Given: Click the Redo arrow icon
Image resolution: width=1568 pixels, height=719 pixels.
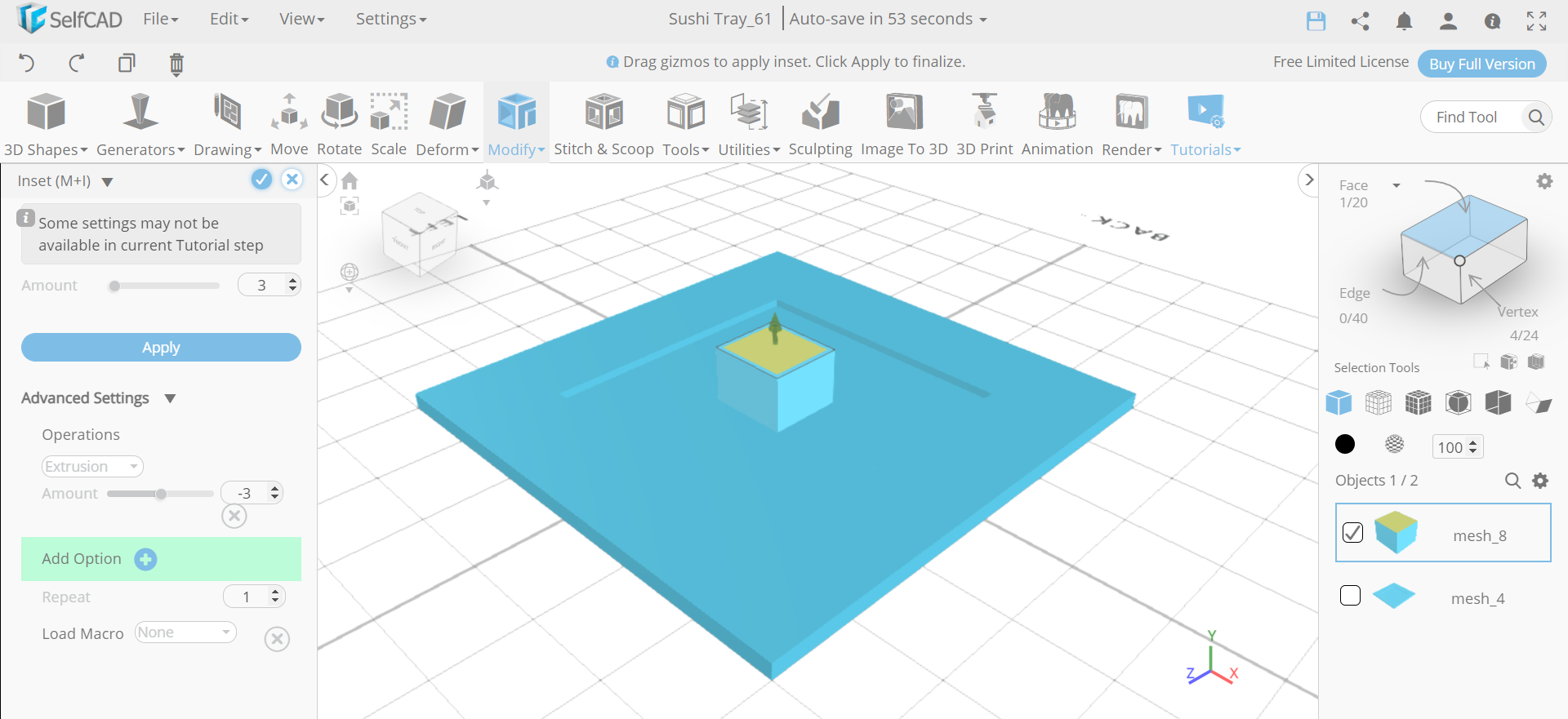Looking at the screenshot, I should coord(77,63).
